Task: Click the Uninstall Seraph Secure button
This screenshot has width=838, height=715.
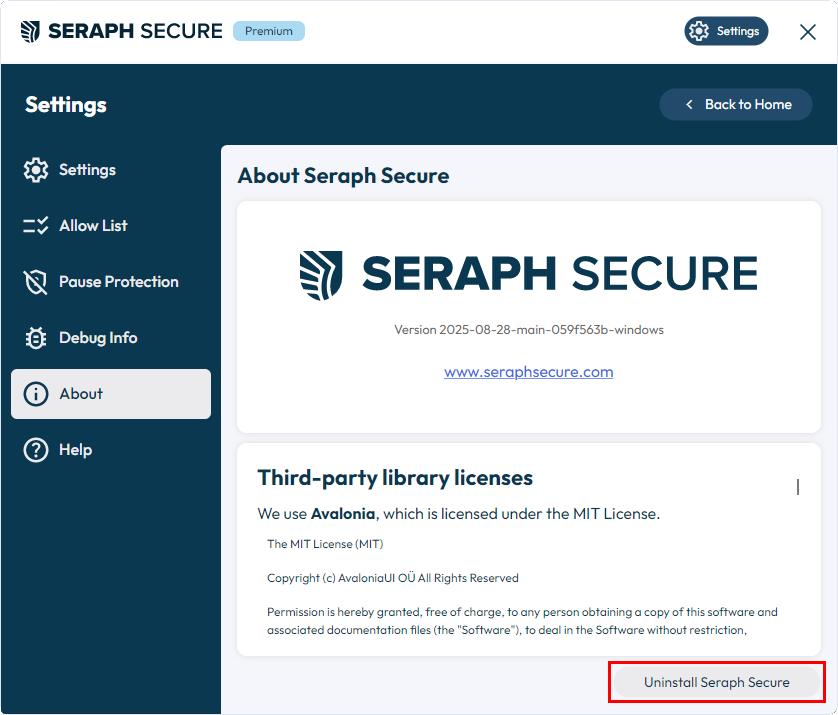Action: point(716,682)
